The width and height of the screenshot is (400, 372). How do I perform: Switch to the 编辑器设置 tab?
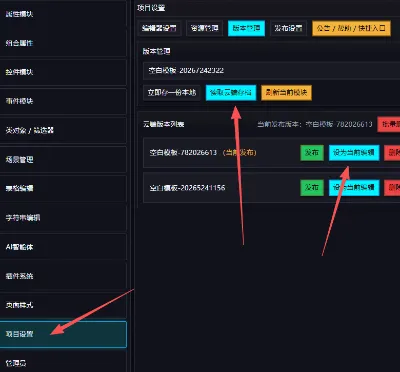pos(159,28)
